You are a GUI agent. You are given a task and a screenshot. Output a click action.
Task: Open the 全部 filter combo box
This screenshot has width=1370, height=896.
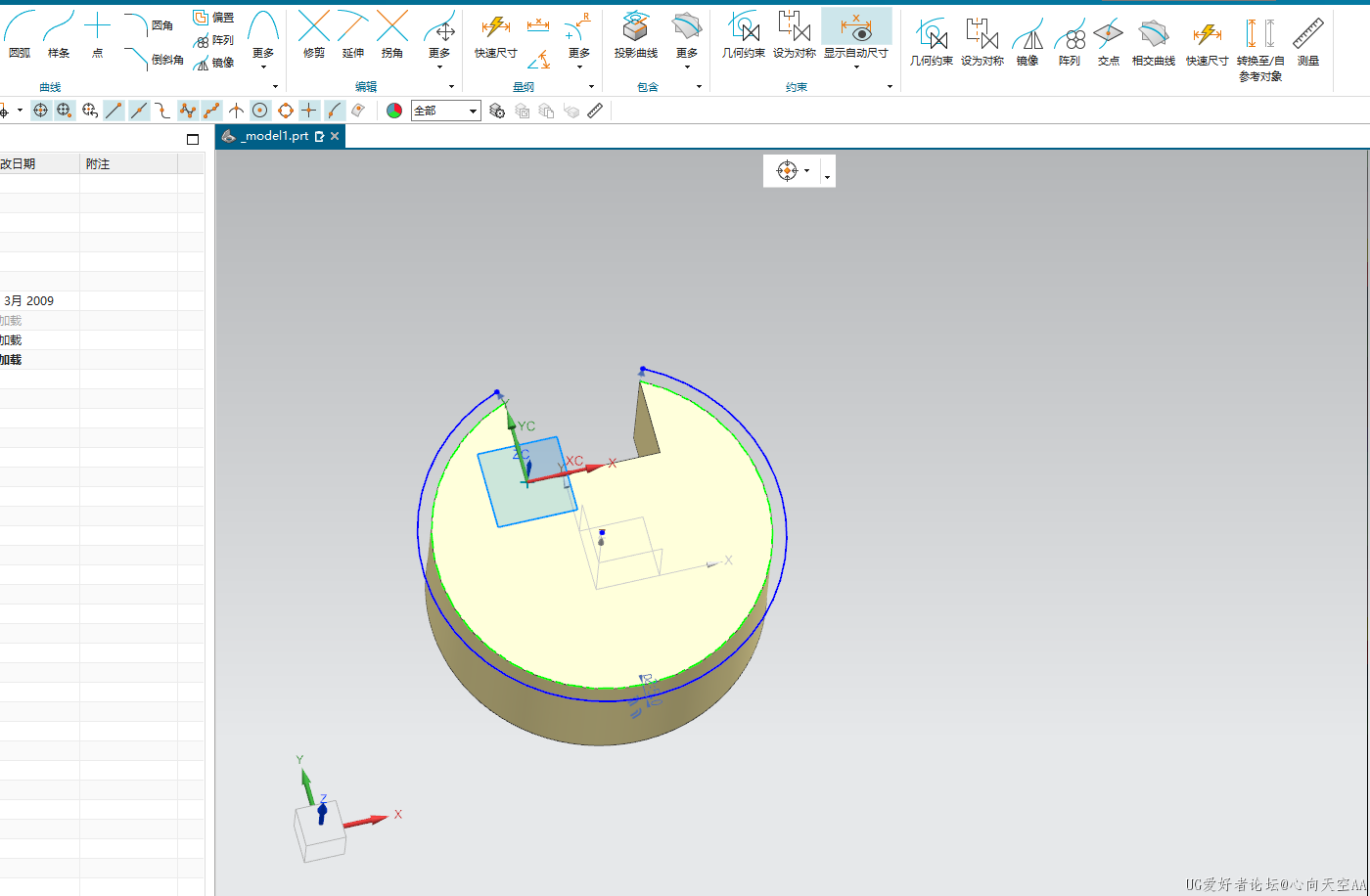(446, 111)
